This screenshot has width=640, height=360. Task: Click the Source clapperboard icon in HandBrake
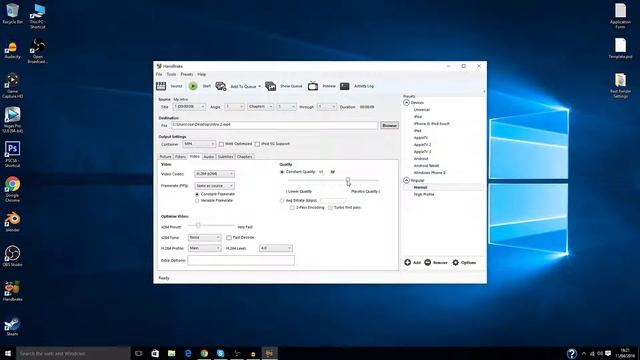pyautogui.click(x=161, y=86)
